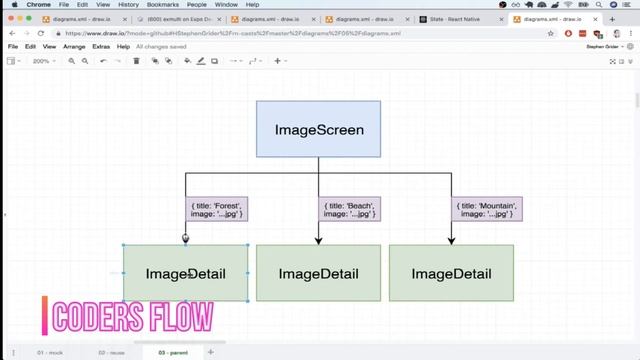Click the Spotlight search icon
The height and width of the screenshot is (360, 640).
coord(599,5)
